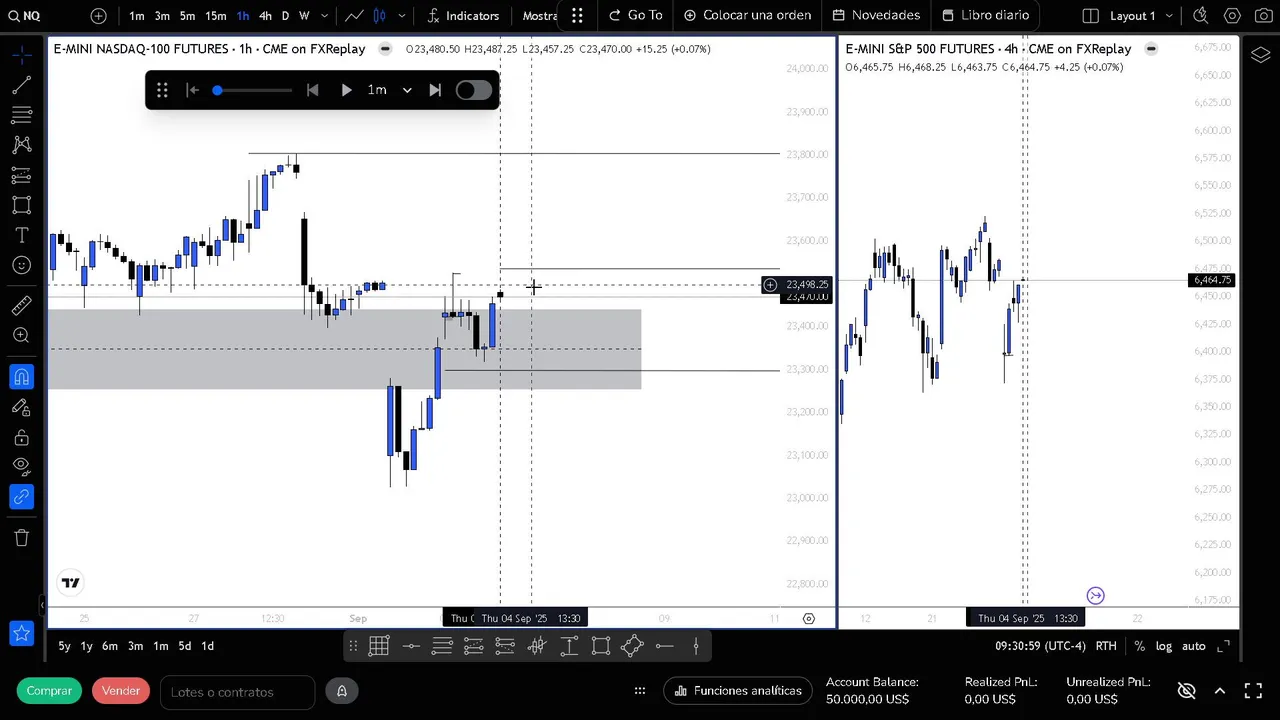Choose the candlestick chart style
This screenshot has height=720, width=1280.
pos(380,15)
